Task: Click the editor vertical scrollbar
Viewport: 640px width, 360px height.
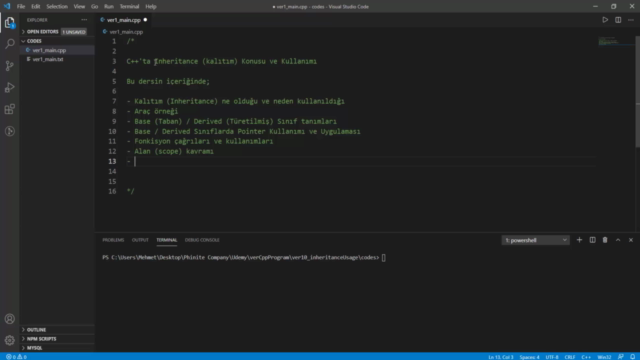Action: [638, 92]
